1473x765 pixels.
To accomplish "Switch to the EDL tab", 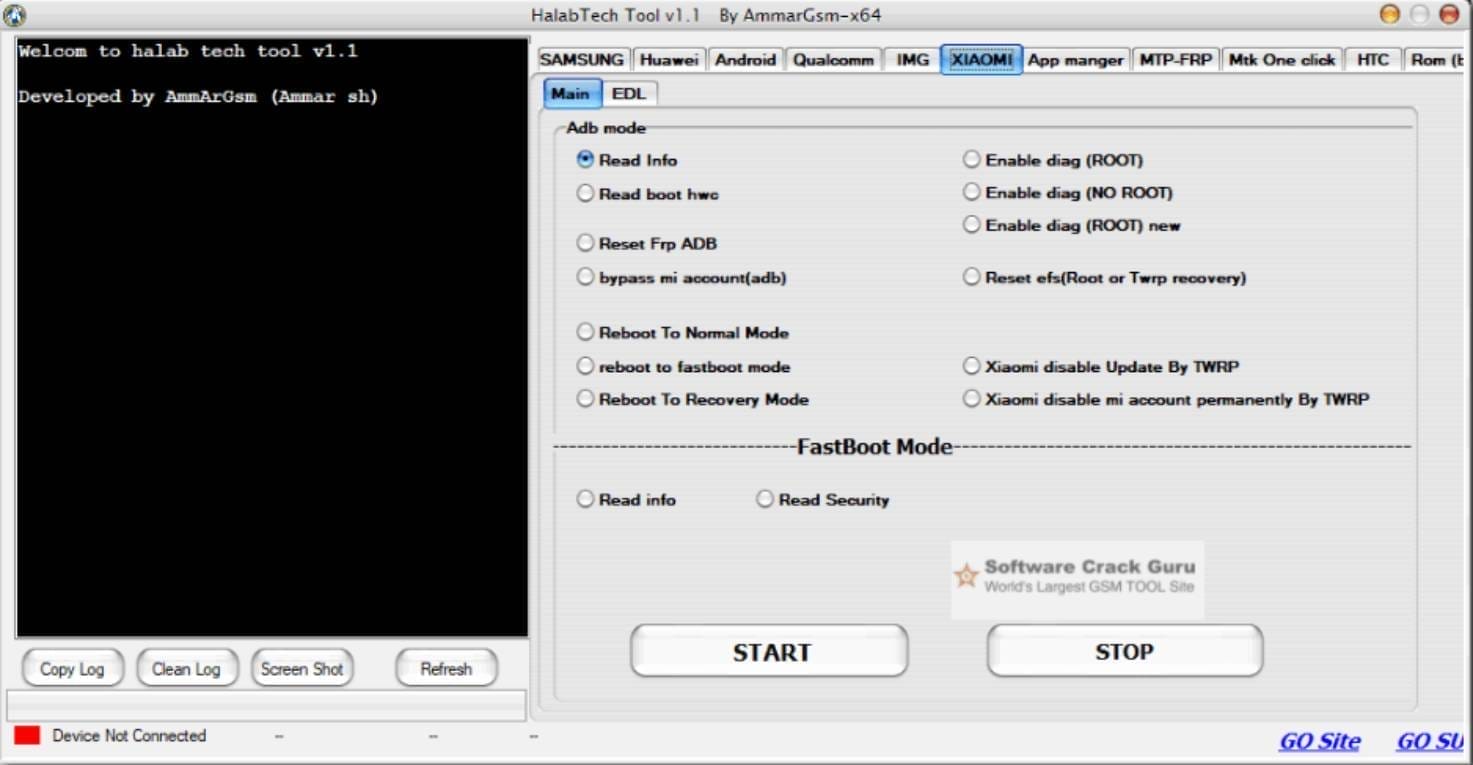I will (629, 93).
